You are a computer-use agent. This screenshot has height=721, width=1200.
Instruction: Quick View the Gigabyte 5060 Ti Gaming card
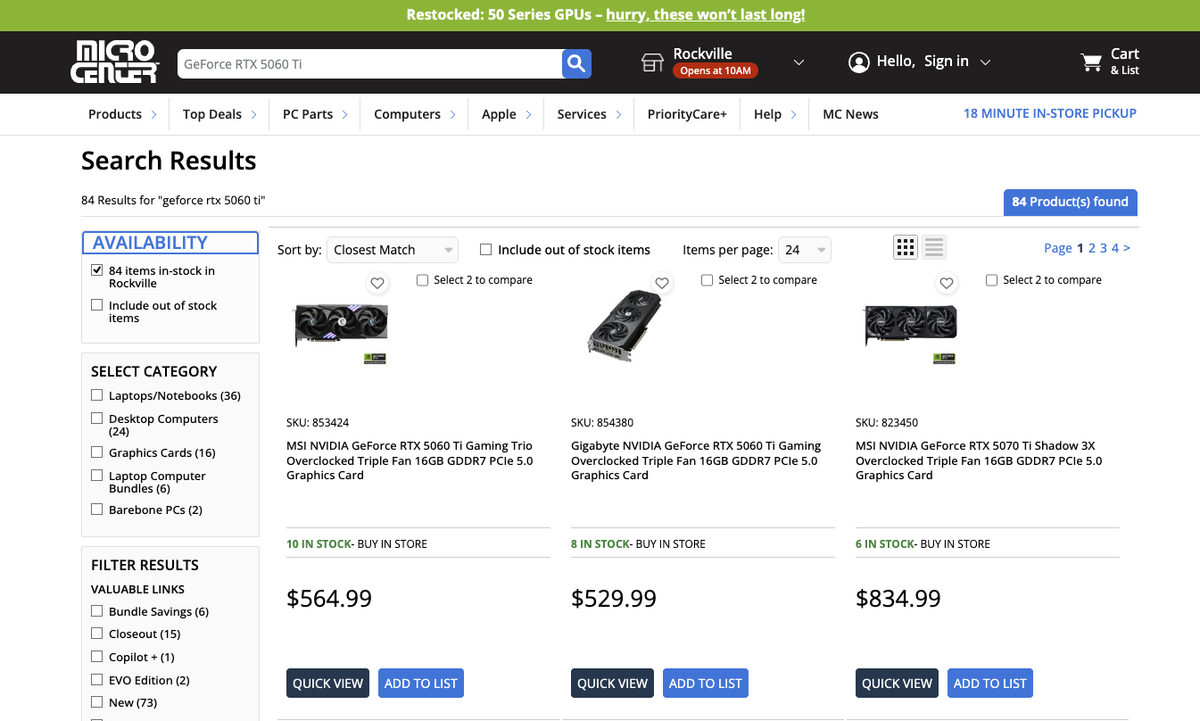click(612, 683)
